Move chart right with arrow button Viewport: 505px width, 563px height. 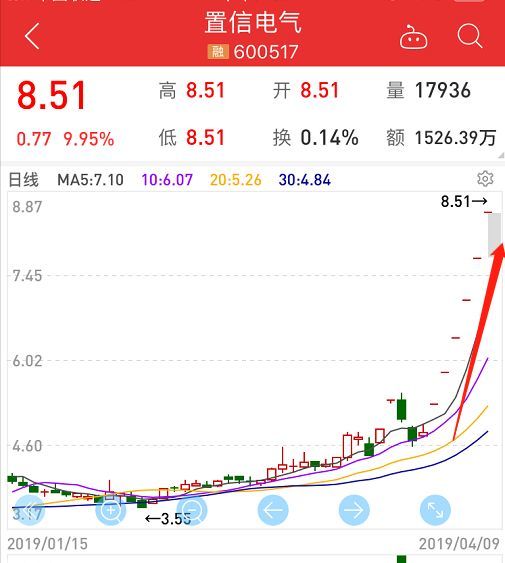point(354,510)
